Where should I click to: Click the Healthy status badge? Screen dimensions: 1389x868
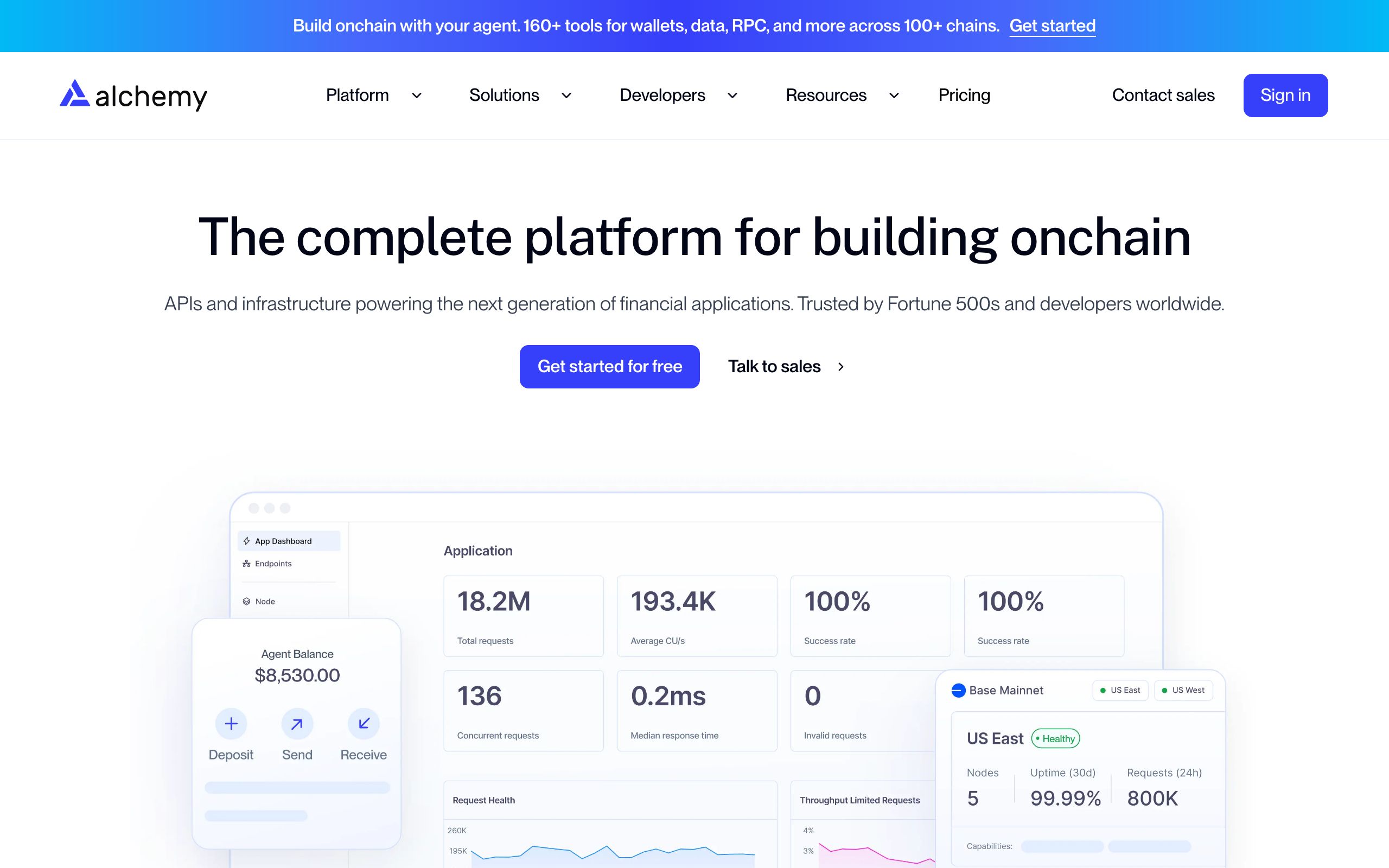point(1055,738)
